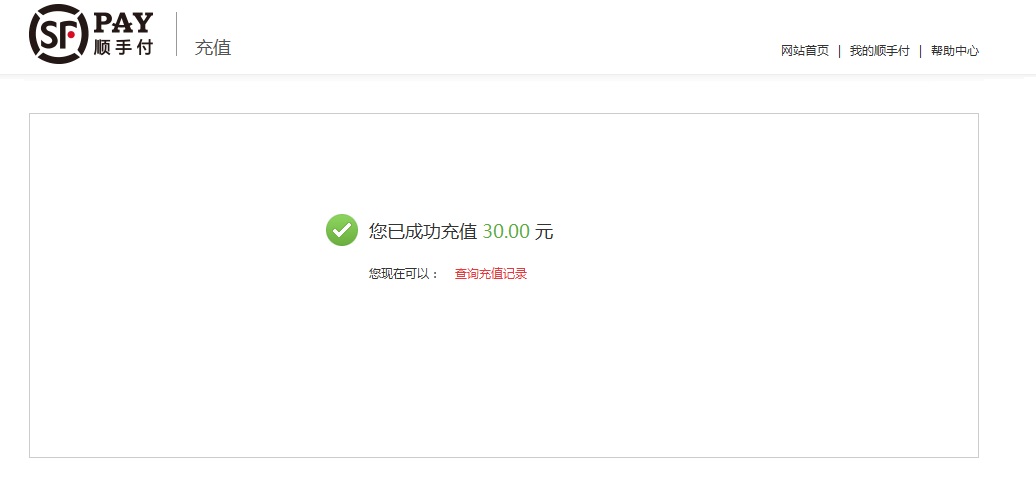Image resolution: width=1036 pixels, height=488 pixels.
Task: Click the page background below the panel
Action: pyautogui.click(x=502, y=473)
